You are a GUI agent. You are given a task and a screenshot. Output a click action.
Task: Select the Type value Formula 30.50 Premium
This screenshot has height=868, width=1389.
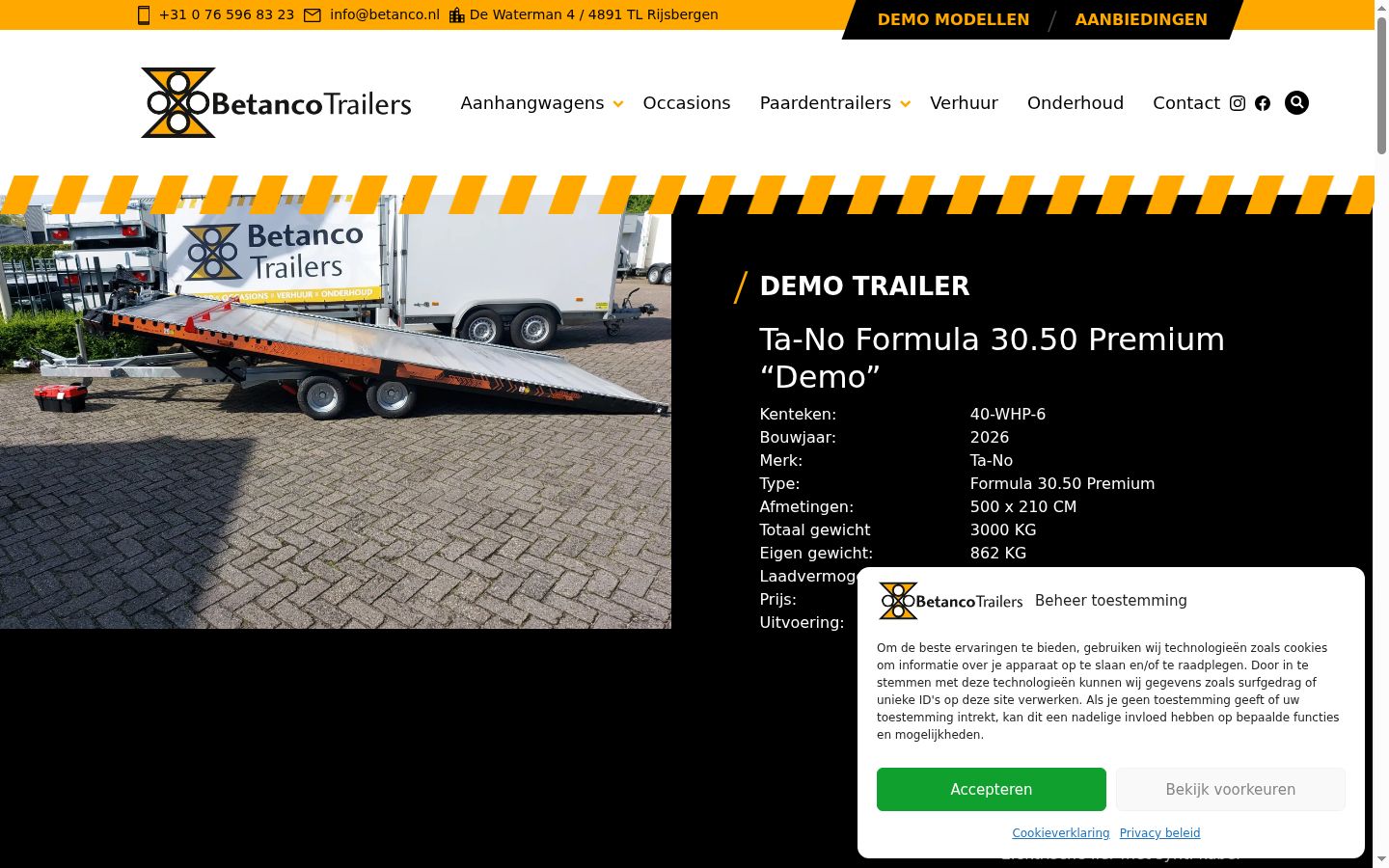1062,483
